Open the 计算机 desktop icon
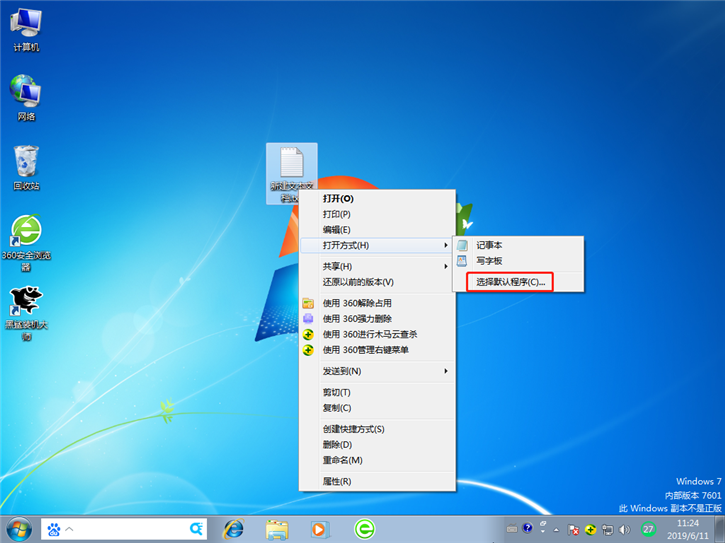The image size is (725, 543). coord(26,28)
